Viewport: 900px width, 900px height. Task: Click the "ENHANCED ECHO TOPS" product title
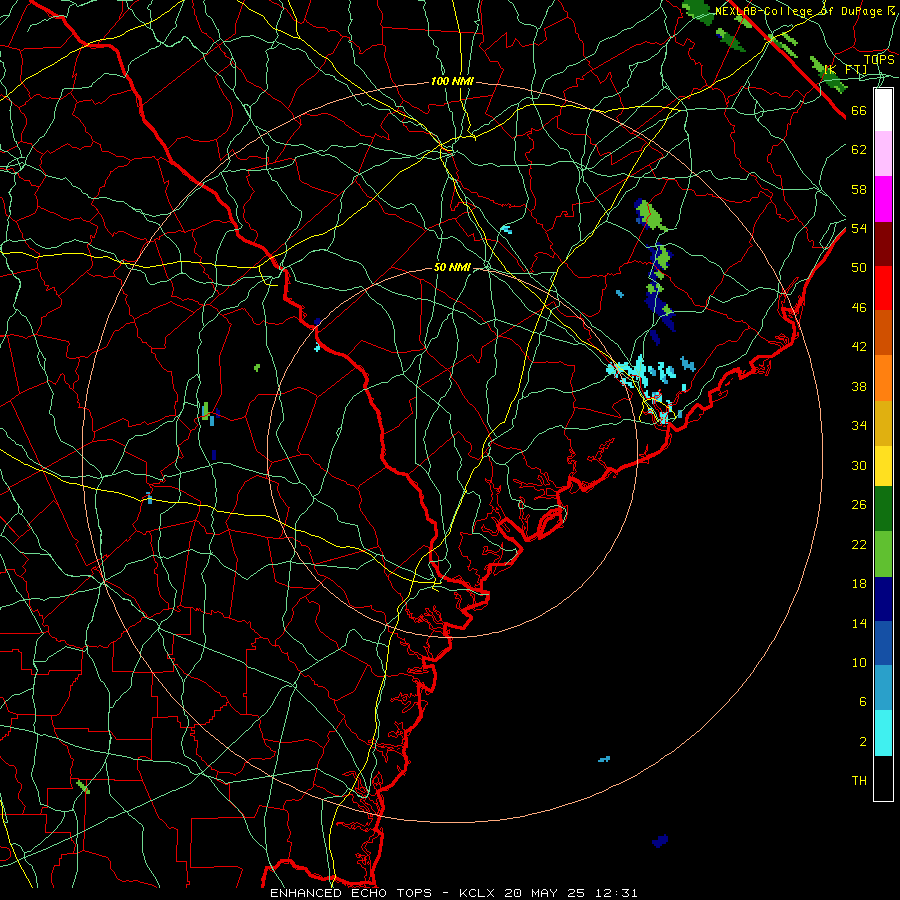(x=351, y=893)
